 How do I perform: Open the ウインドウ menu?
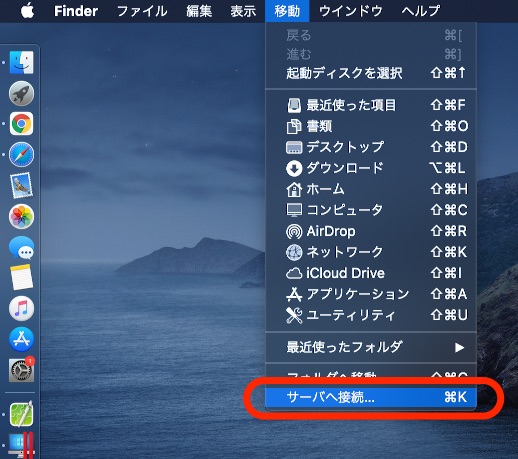[x=351, y=11]
